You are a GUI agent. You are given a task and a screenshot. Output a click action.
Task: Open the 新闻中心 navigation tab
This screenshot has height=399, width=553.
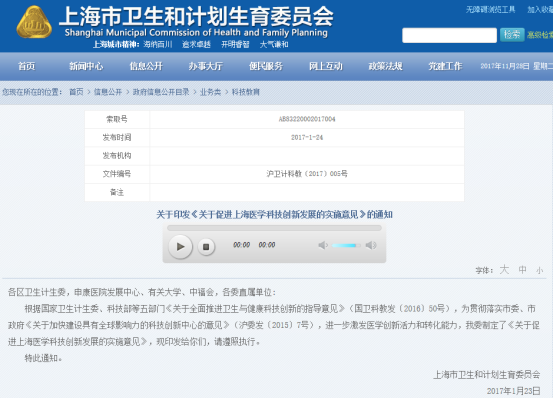(86, 66)
